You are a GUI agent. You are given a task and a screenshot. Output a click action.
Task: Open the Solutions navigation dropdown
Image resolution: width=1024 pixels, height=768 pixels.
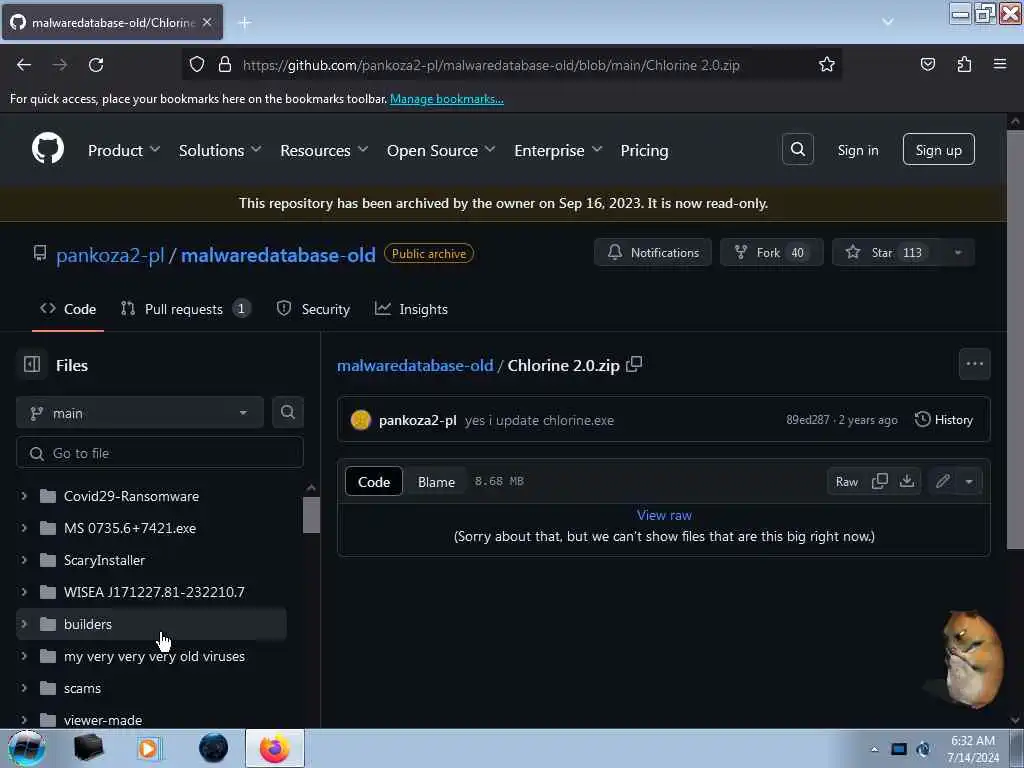pos(220,150)
